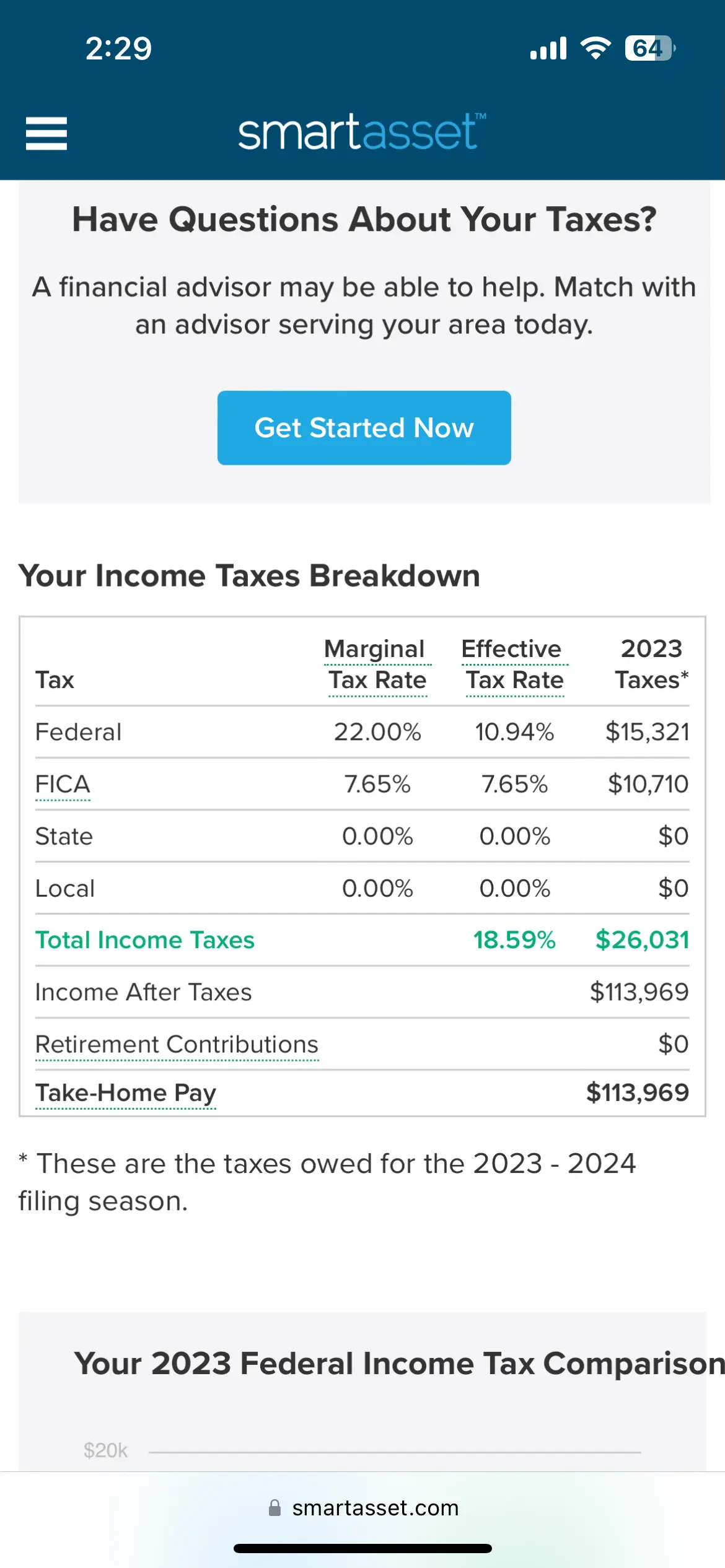
Task: Tap the lock icon beside smartasset.com
Action: pyautogui.click(x=275, y=1507)
